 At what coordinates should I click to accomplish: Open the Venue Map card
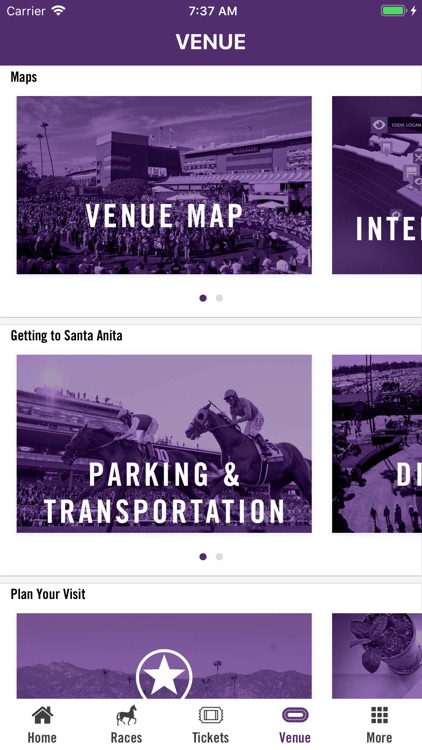[x=164, y=185]
